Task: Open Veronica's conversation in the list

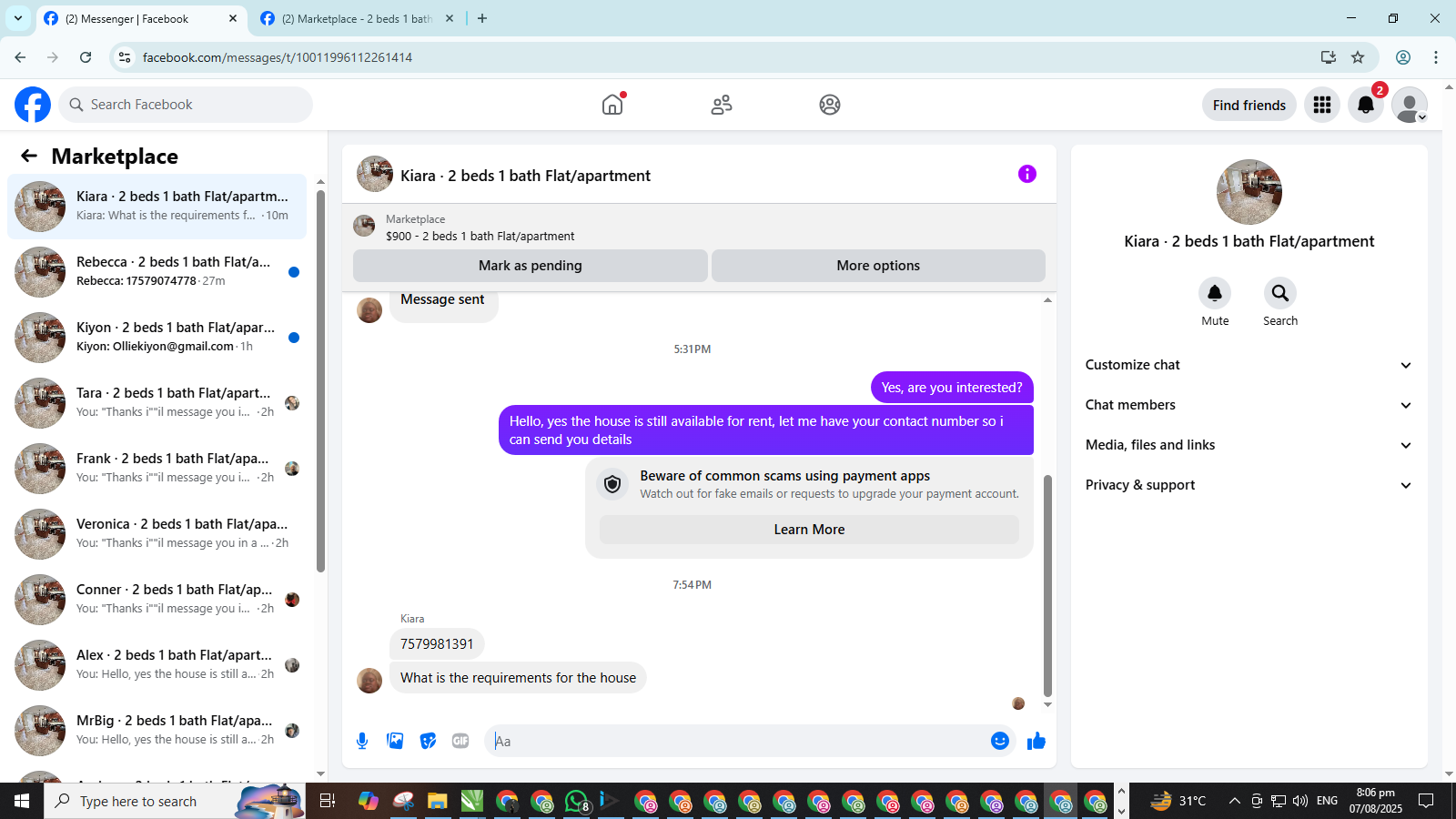Action: coord(157,533)
